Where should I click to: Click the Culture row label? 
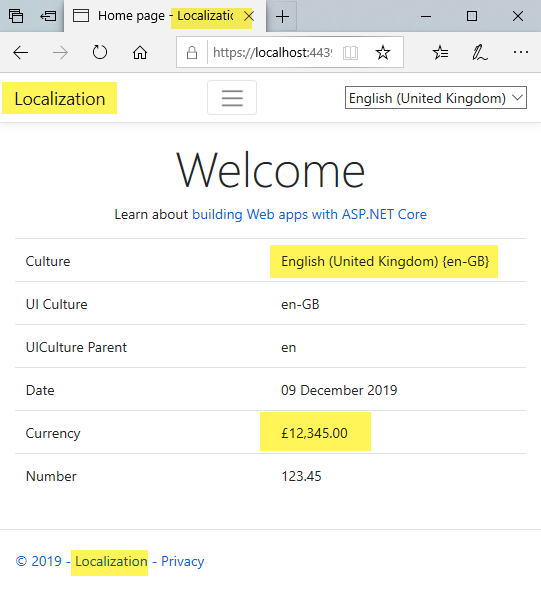click(48, 261)
